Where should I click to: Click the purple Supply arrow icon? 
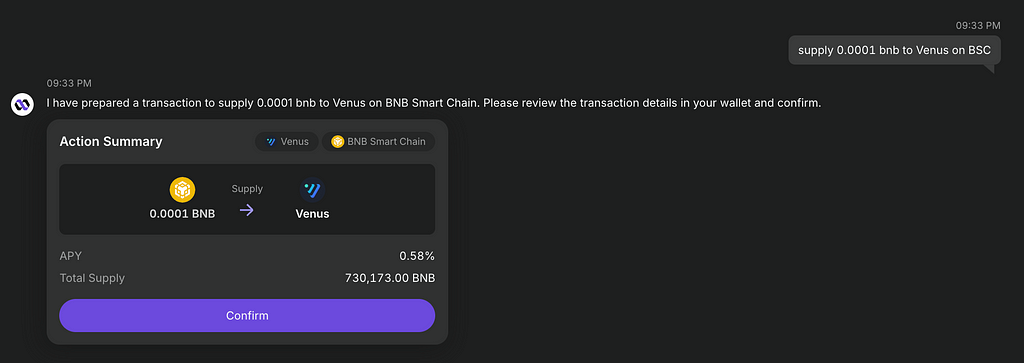(x=246, y=210)
